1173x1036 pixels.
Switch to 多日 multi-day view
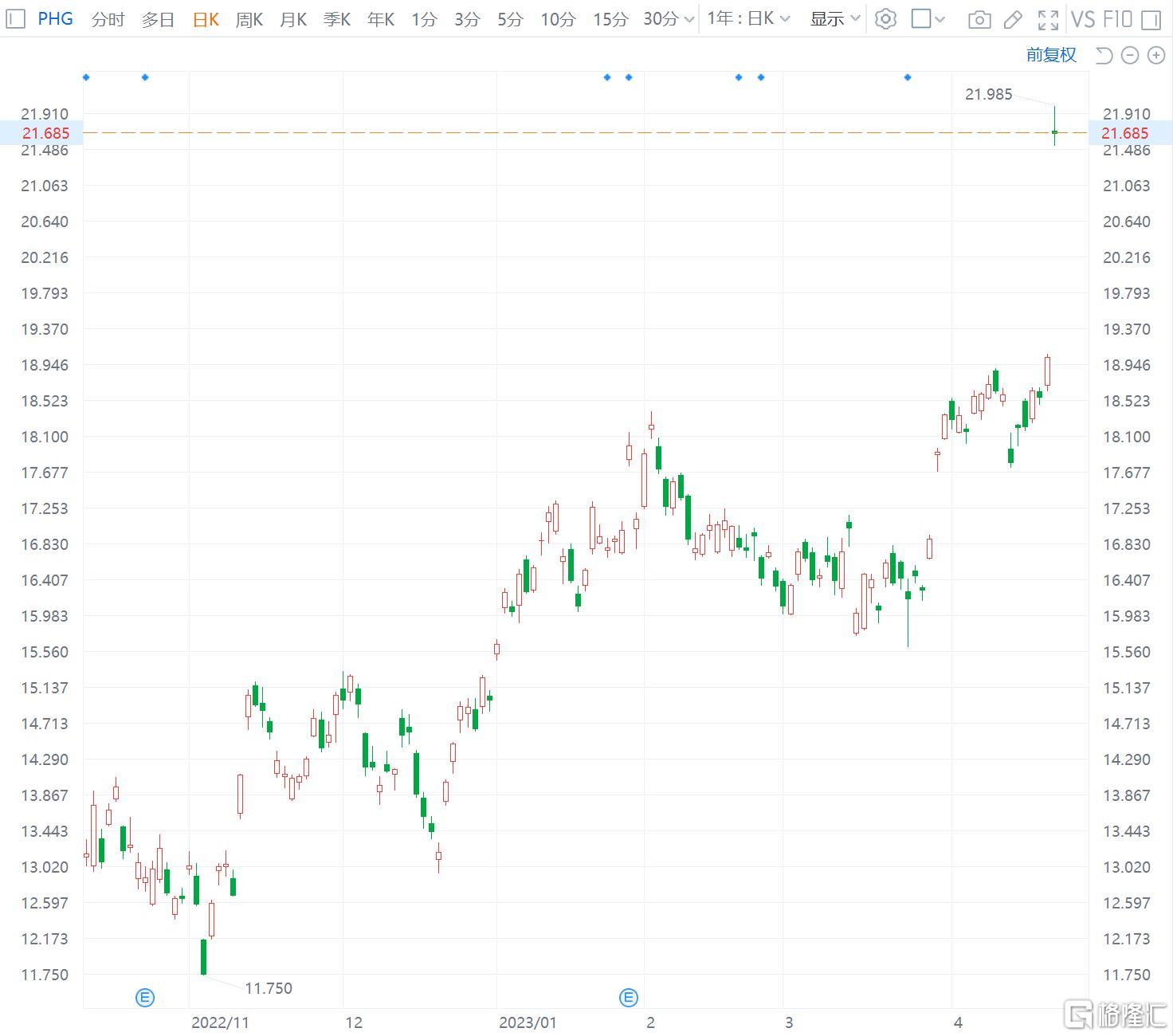tap(158, 19)
